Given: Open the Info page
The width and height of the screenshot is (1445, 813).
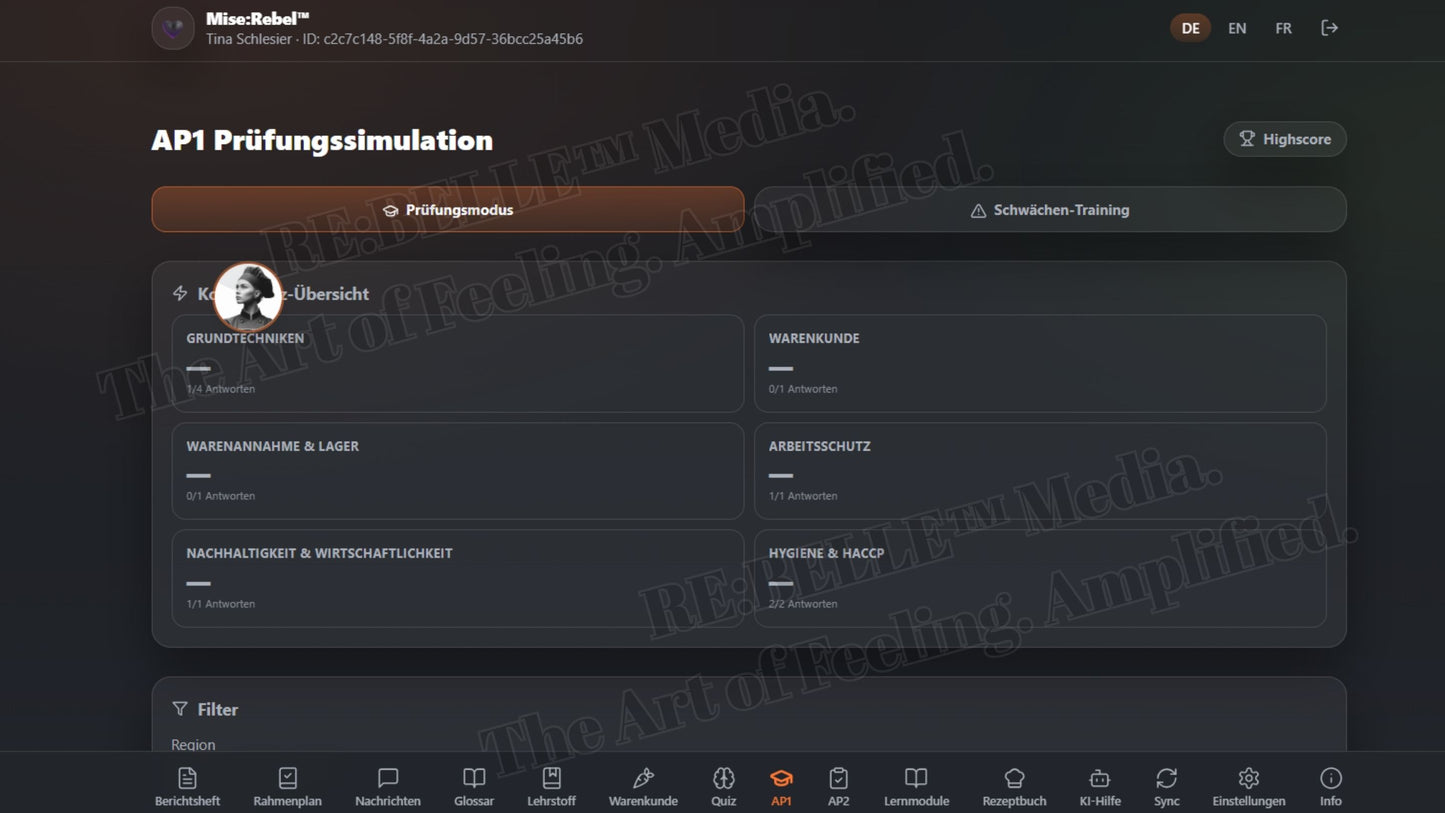Looking at the screenshot, I should (1331, 787).
